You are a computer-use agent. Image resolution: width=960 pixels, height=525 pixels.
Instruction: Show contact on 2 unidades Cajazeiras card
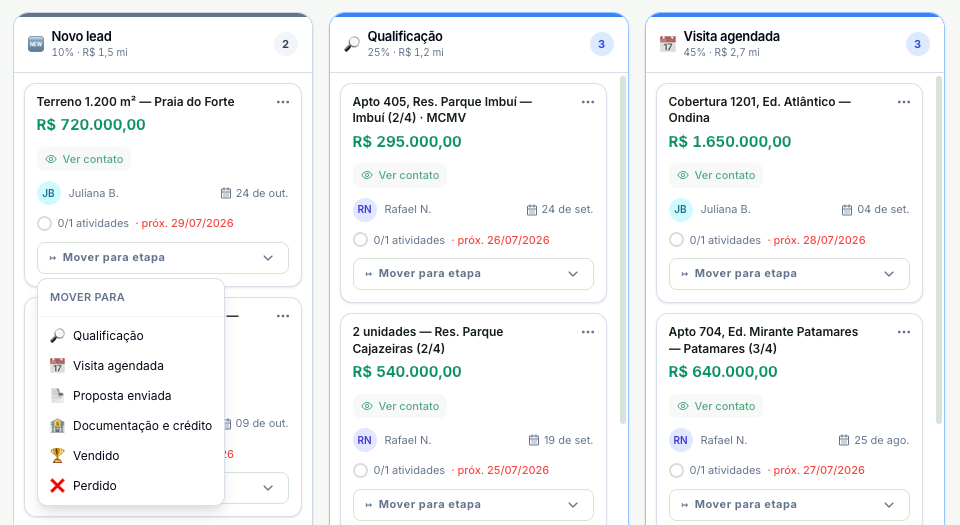pos(400,406)
